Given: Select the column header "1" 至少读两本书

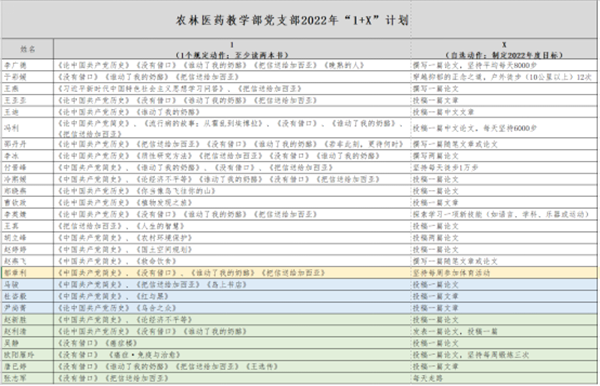Looking at the screenshot, I should tap(232, 49).
